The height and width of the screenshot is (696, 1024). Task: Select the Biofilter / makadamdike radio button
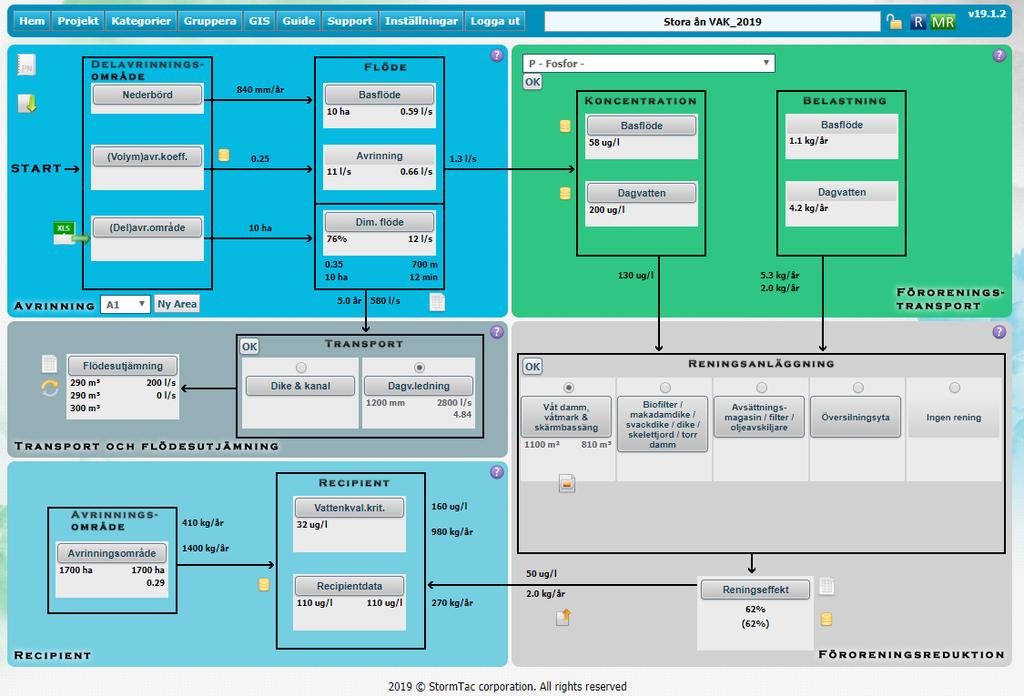(x=665, y=388)
